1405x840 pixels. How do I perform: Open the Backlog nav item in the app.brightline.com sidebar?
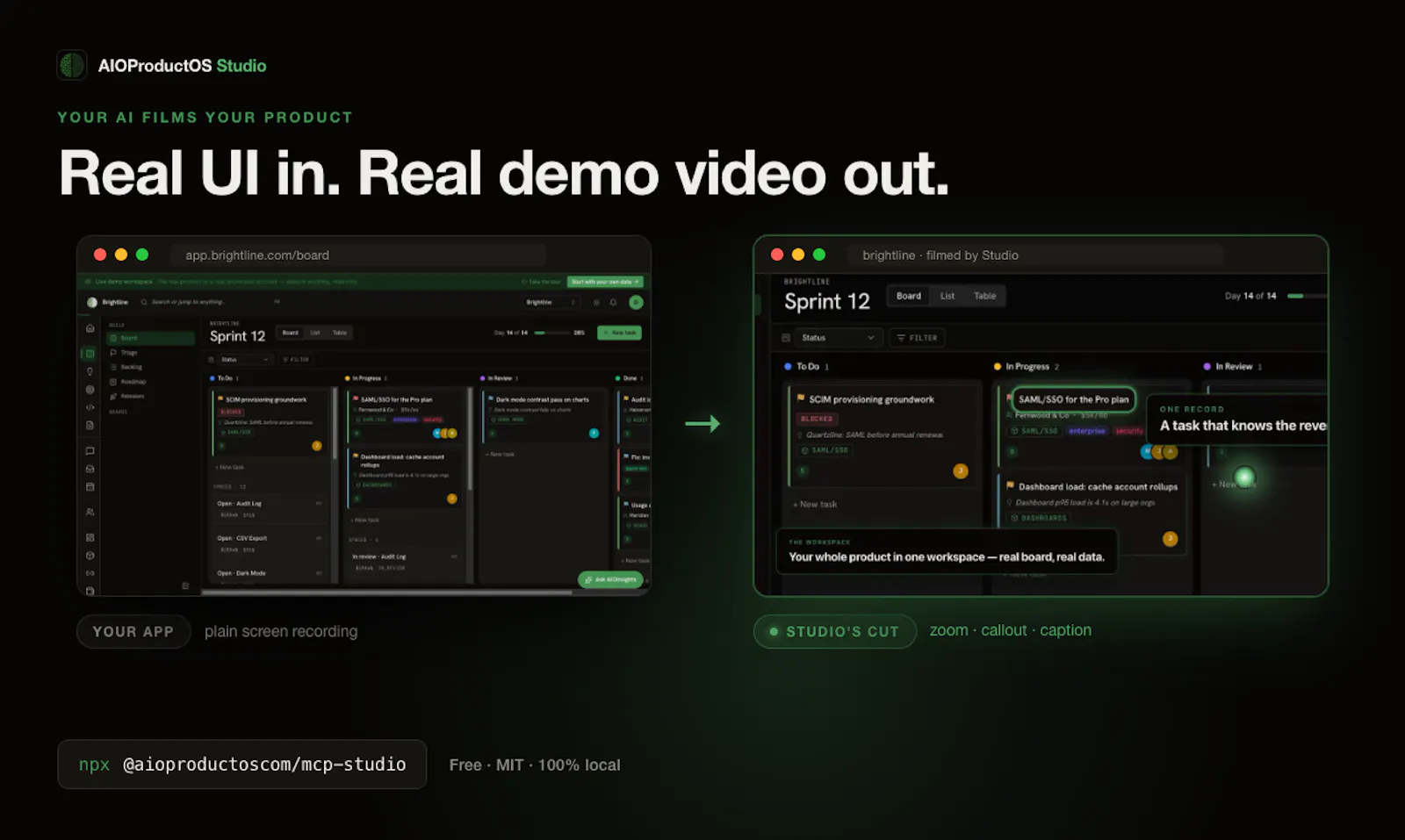point(150,367)
